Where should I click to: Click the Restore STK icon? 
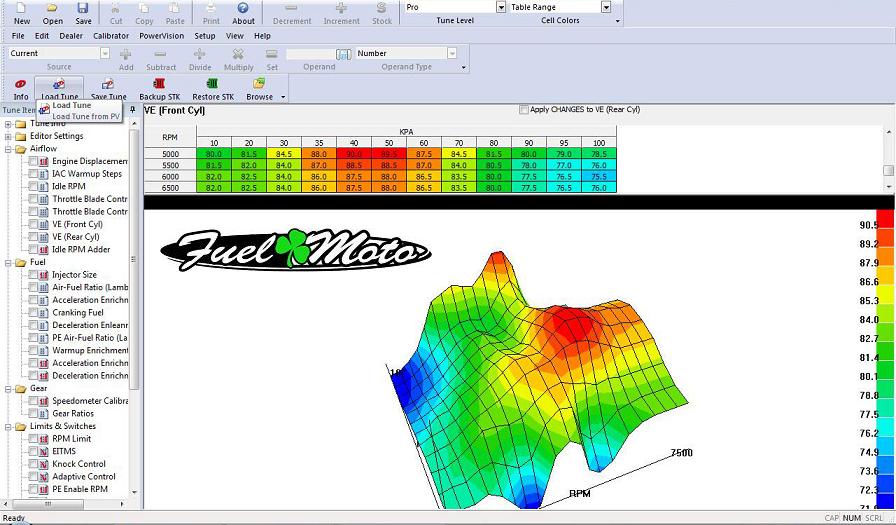pyautogui.click(x=213, y=84)
